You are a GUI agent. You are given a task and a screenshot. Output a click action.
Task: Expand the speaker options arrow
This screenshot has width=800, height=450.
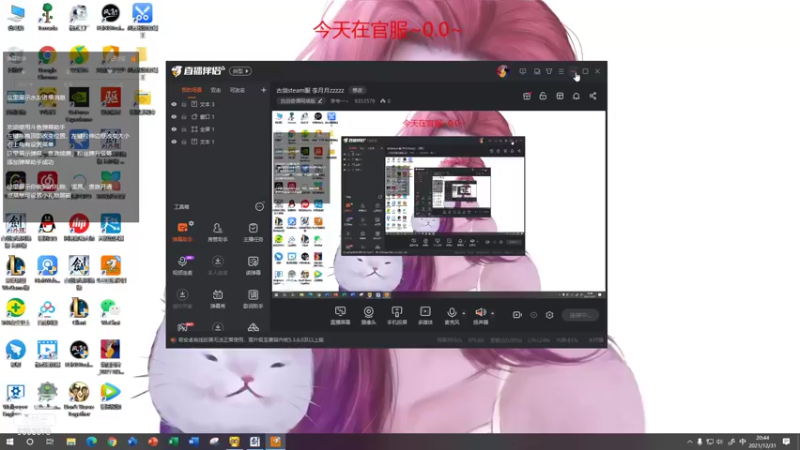492,313
